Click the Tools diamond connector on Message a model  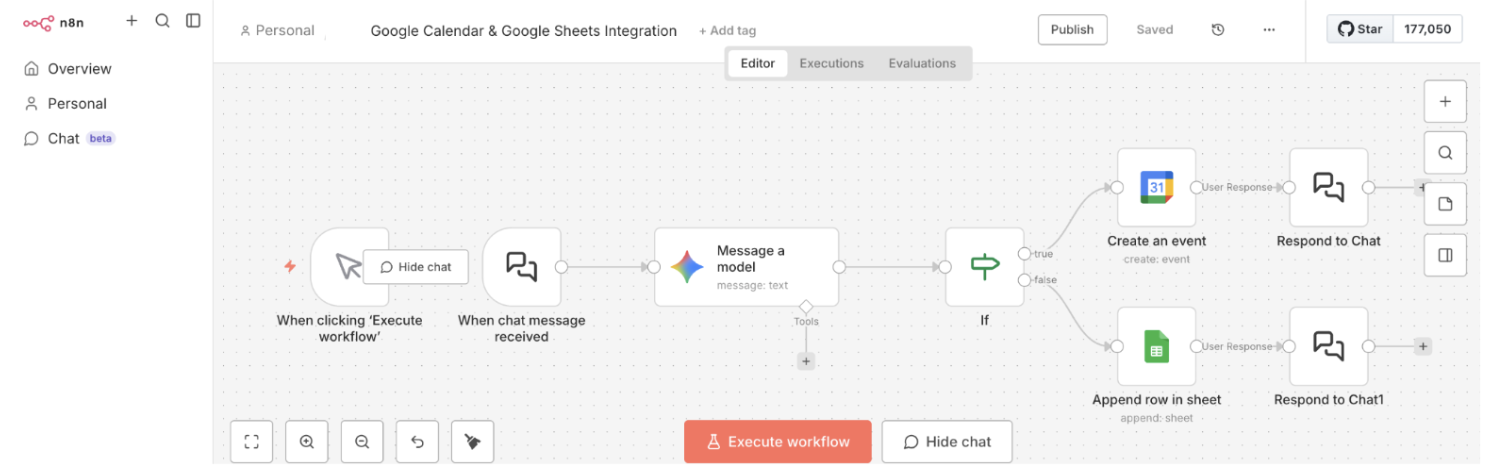(x=806, y=306)
